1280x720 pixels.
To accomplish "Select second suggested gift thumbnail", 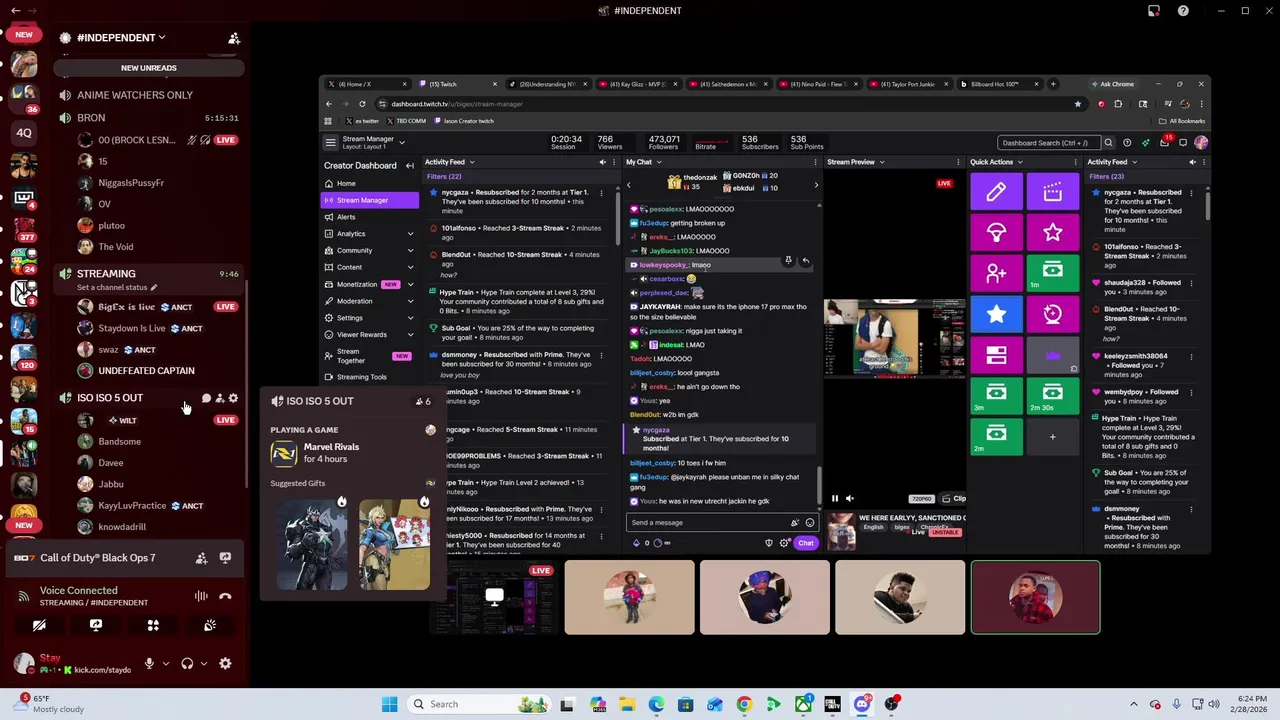I will 394,543.
